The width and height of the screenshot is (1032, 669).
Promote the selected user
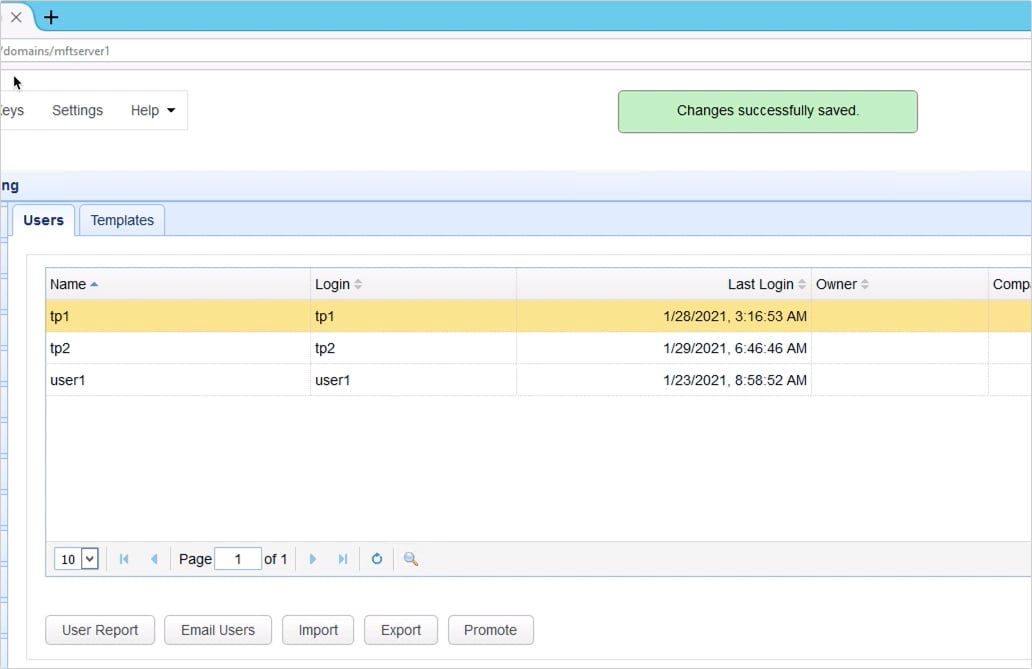point(490,630)
